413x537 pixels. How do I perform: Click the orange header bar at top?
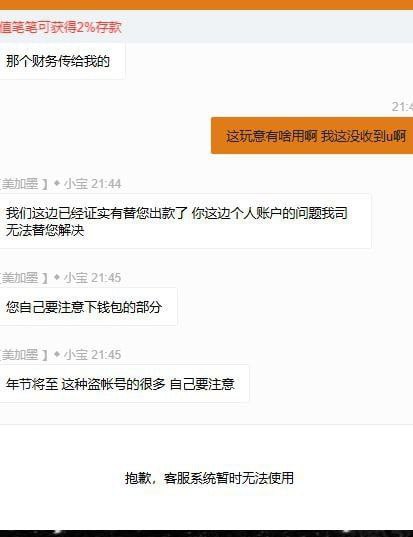[206, 5]
